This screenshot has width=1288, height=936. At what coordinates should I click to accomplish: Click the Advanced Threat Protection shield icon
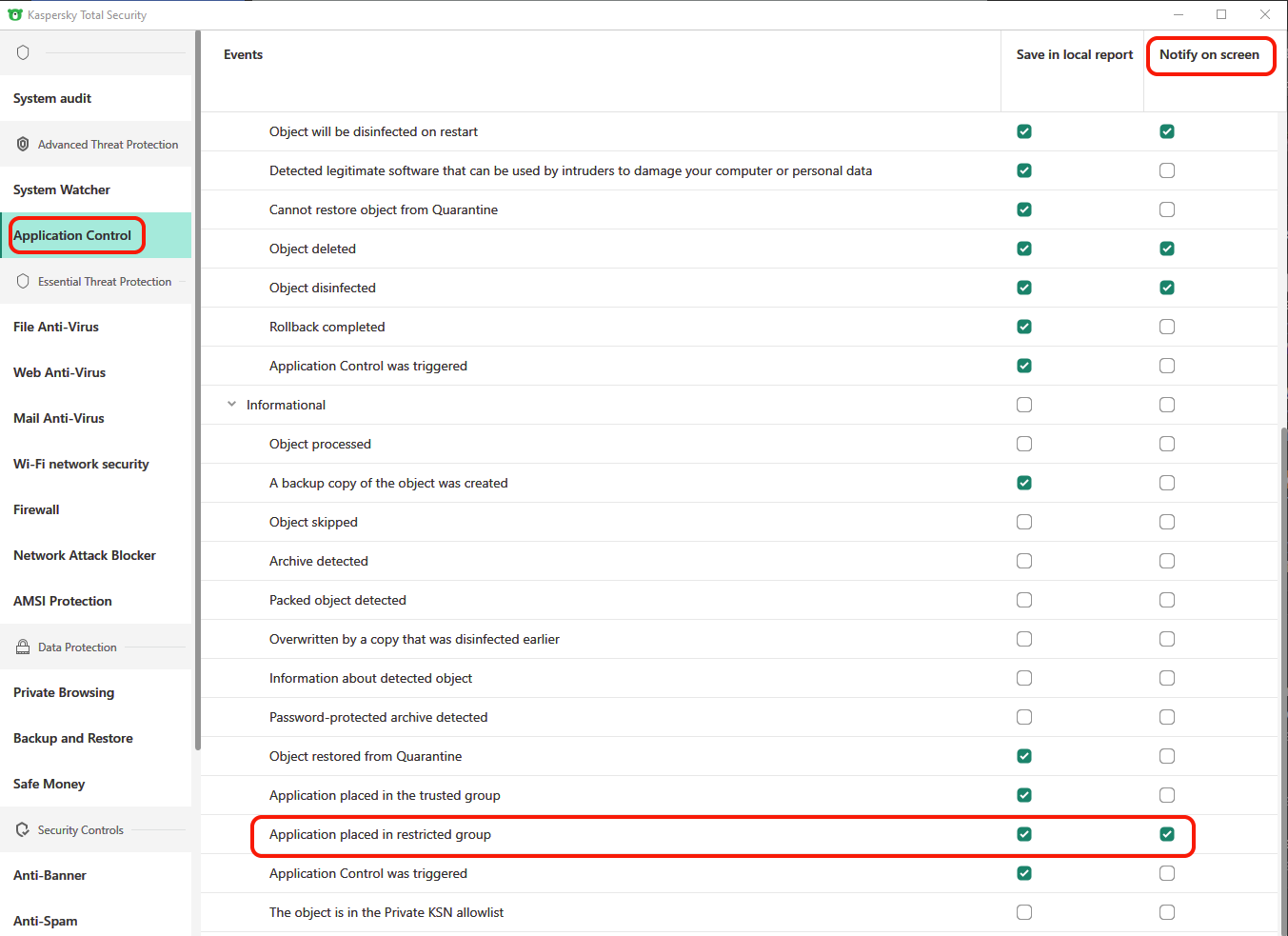tap(23, 145)
